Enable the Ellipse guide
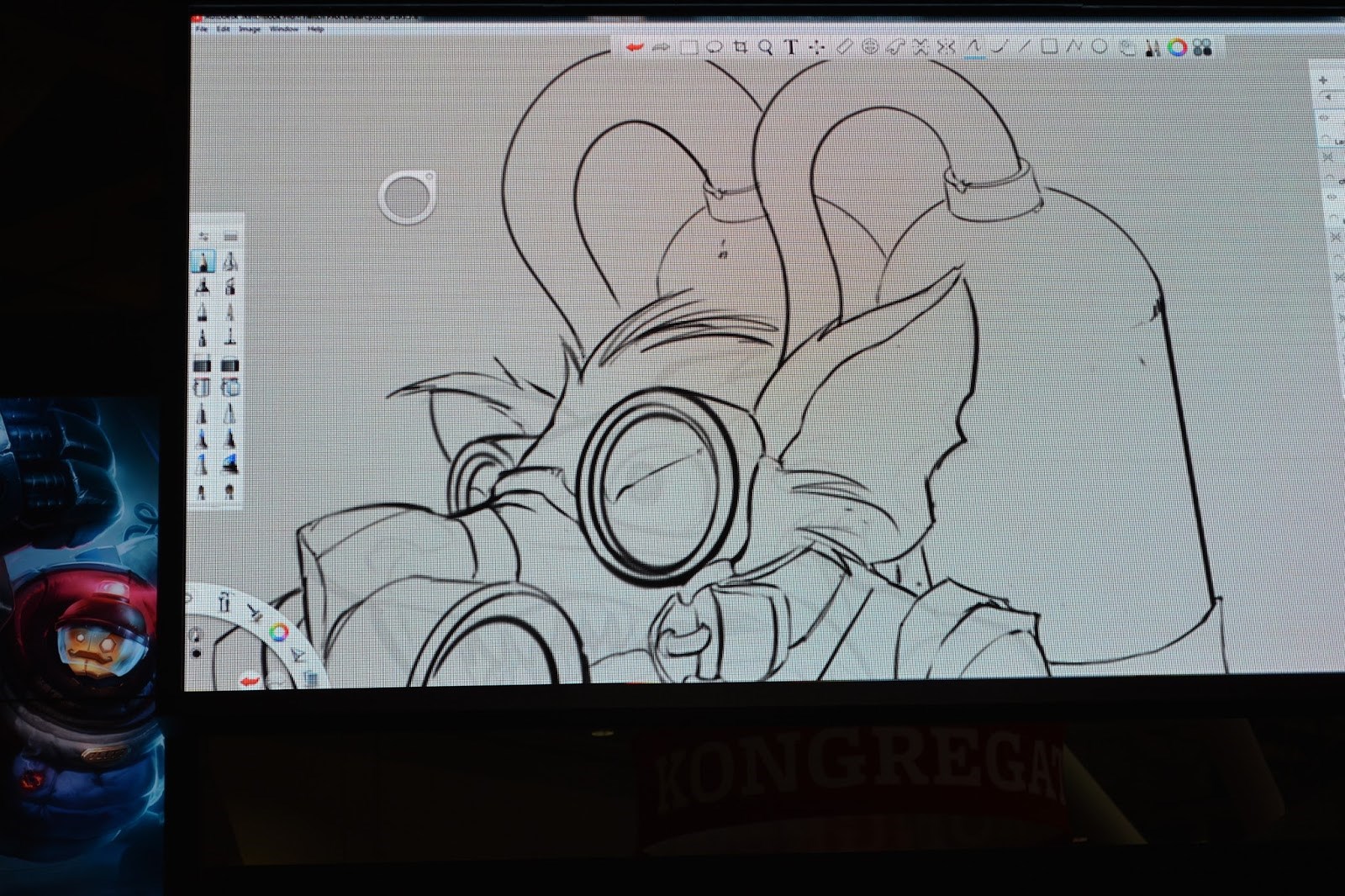Viewport: 1345px width, 896px height. [x=870, y=47]
